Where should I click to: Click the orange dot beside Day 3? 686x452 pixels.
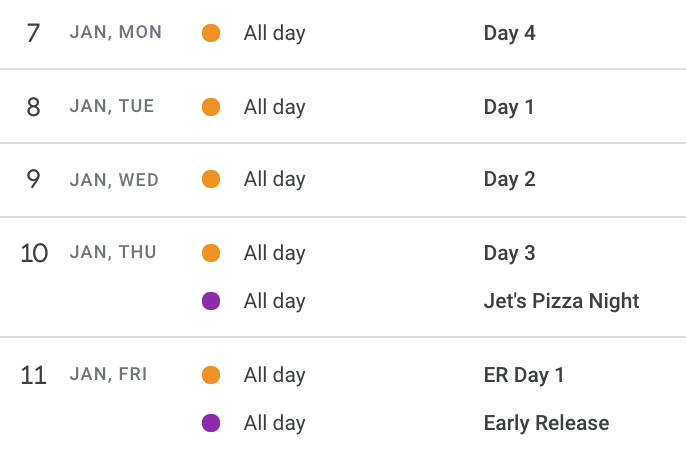(211, 253)
